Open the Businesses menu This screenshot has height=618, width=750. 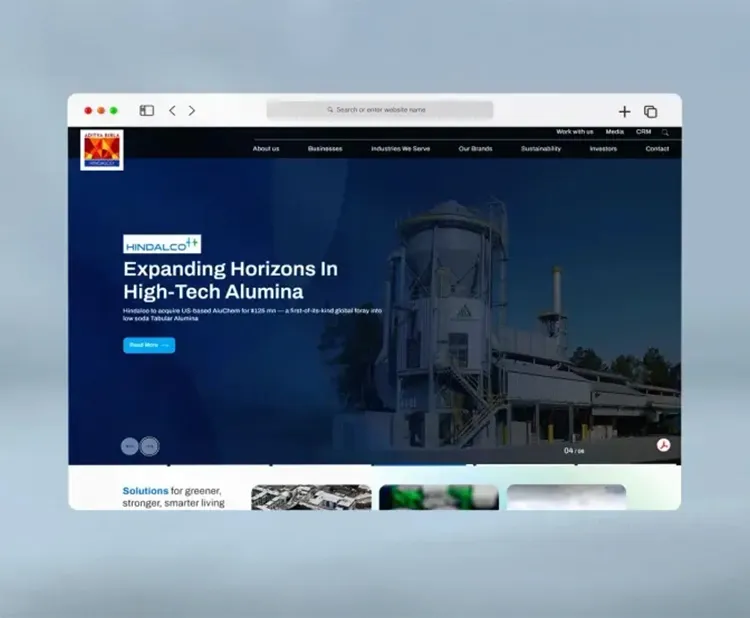(x=325, y=149)
